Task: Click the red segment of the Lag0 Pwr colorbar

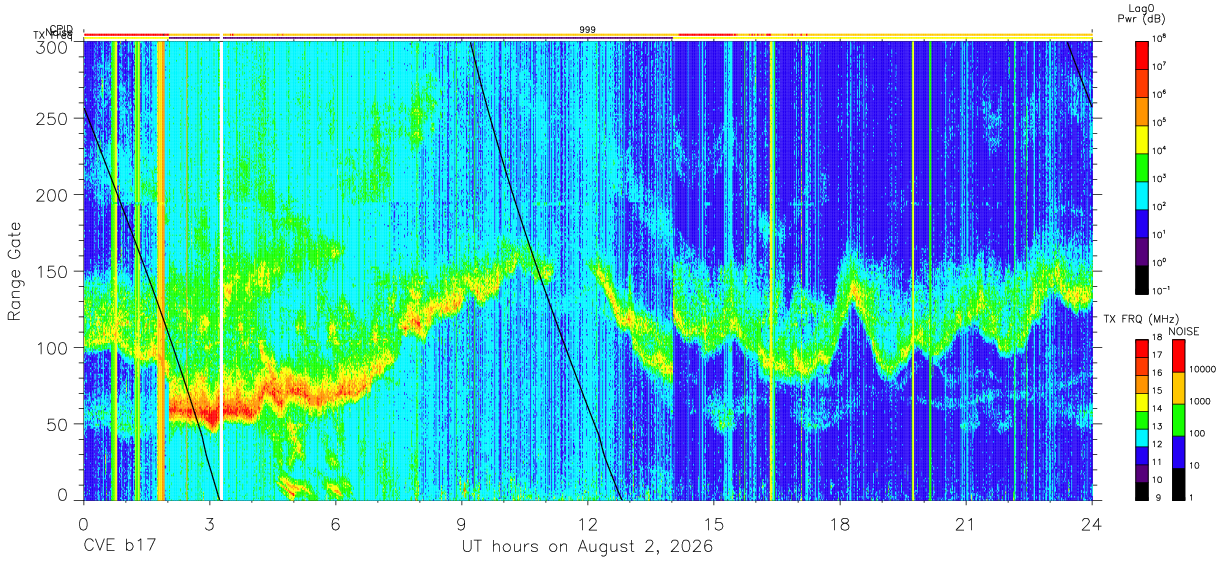Action: coord(1142,54)
